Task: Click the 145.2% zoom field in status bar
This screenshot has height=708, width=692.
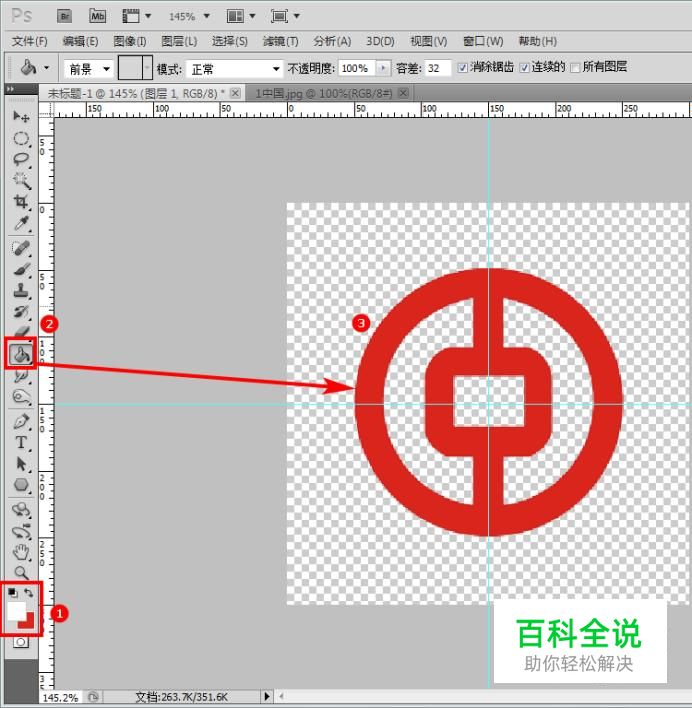Action: coord(61,697)
